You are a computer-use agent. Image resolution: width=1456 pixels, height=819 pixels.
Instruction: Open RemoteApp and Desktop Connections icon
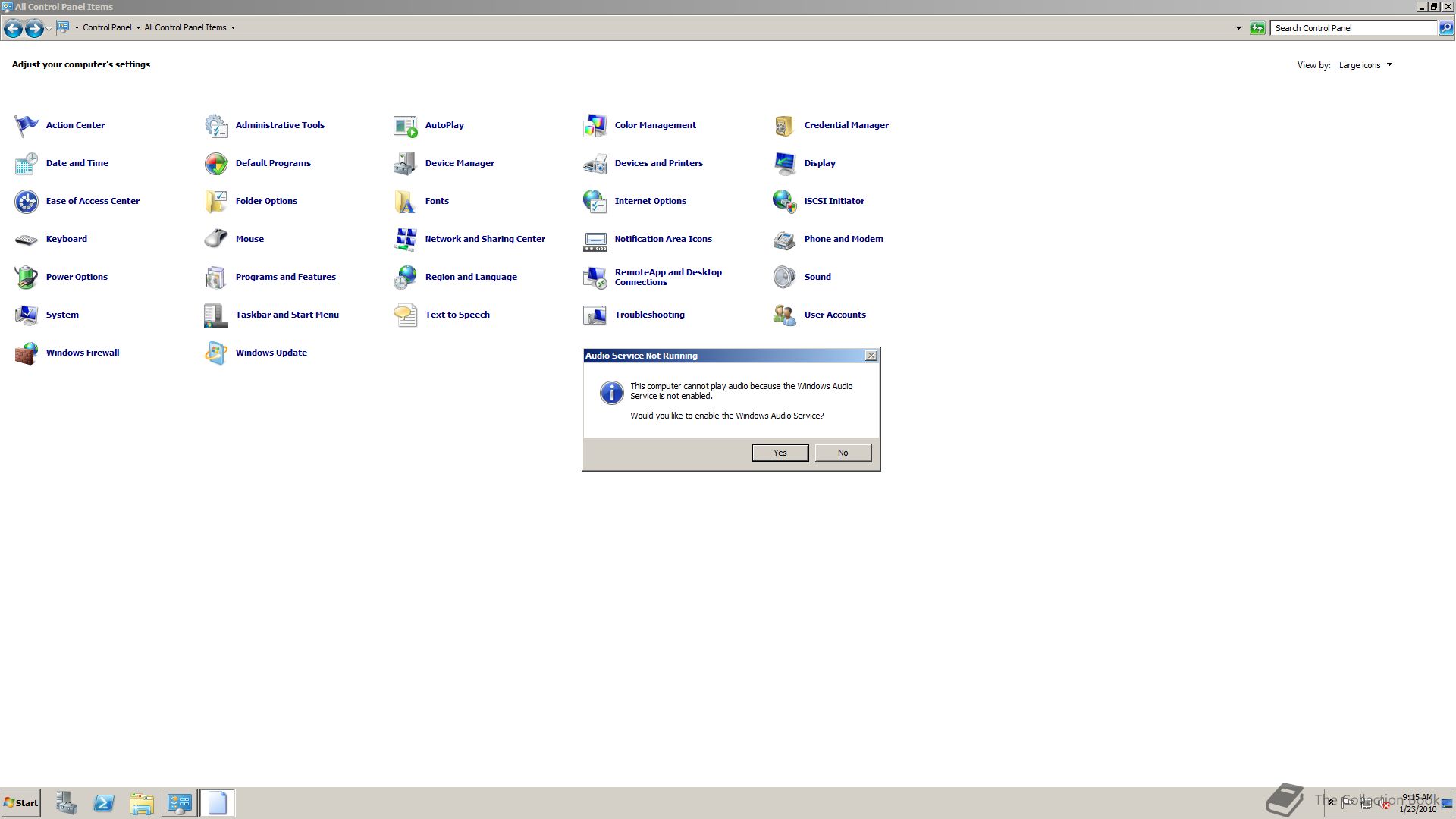click(x=595, y=277)
